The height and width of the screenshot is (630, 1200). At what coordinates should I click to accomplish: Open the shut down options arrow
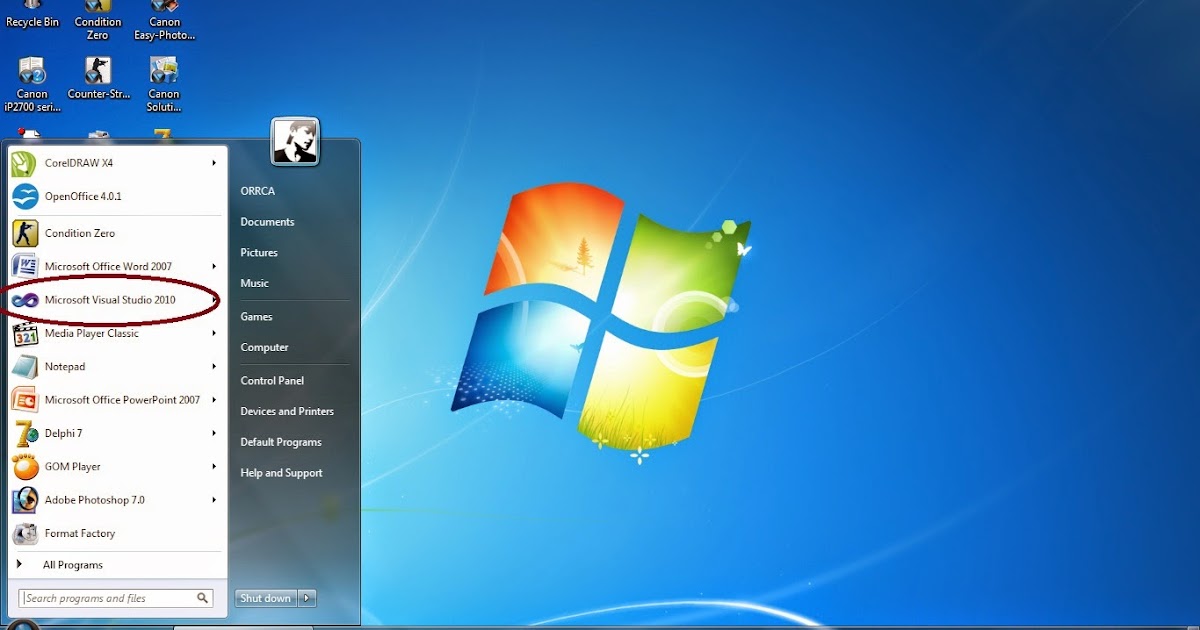[x=308, y=598]
